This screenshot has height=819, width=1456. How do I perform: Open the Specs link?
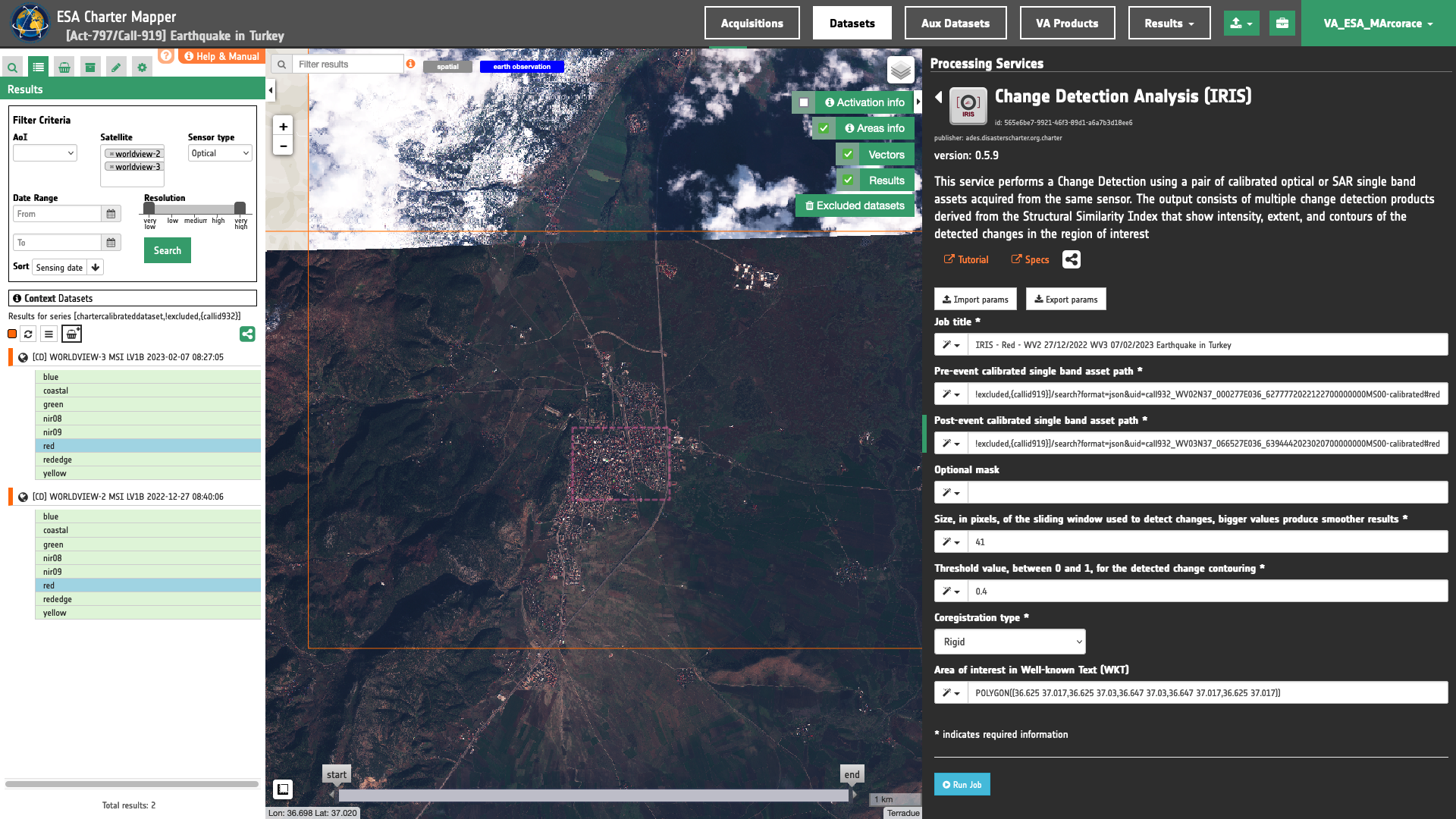(x=1030, y=259)
